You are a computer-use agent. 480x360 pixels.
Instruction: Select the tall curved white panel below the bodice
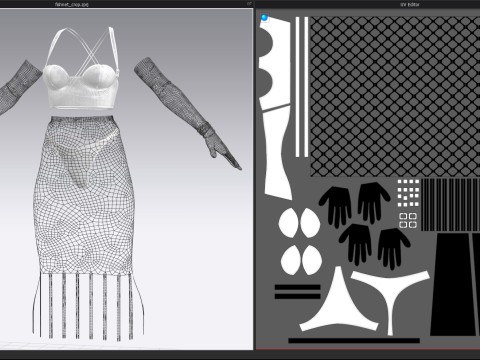(x=276, y=153)
